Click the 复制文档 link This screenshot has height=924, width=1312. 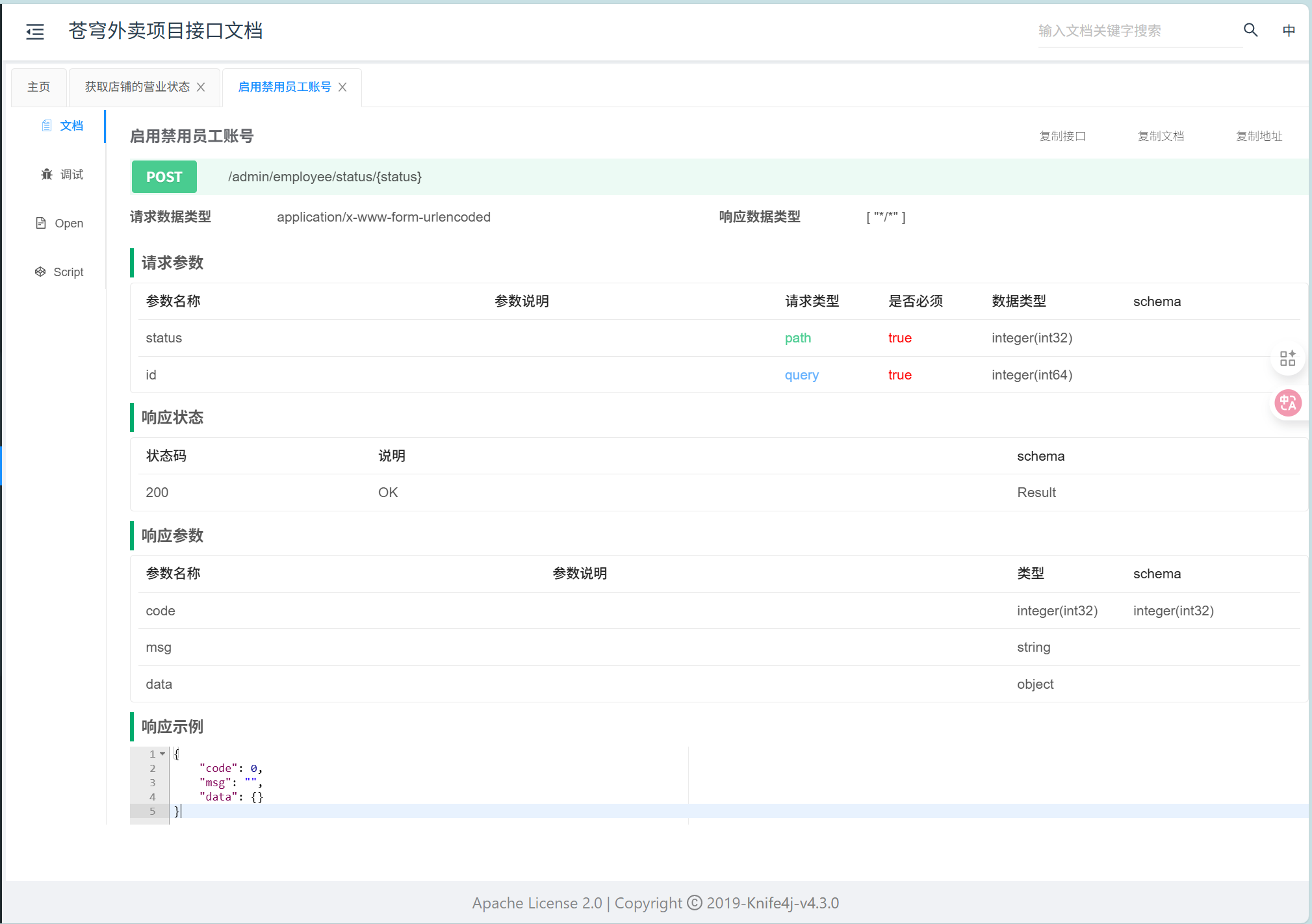pos(1161,136)
